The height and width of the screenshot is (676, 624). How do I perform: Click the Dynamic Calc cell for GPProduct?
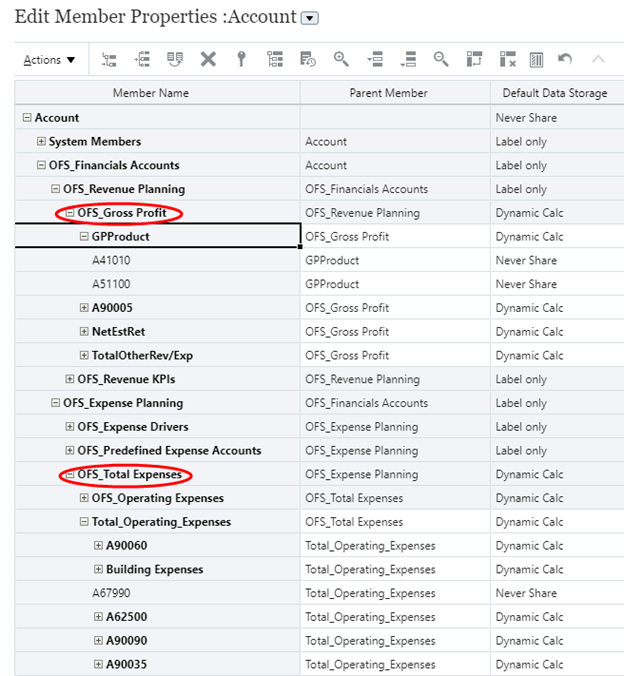[x=529, y=237]
